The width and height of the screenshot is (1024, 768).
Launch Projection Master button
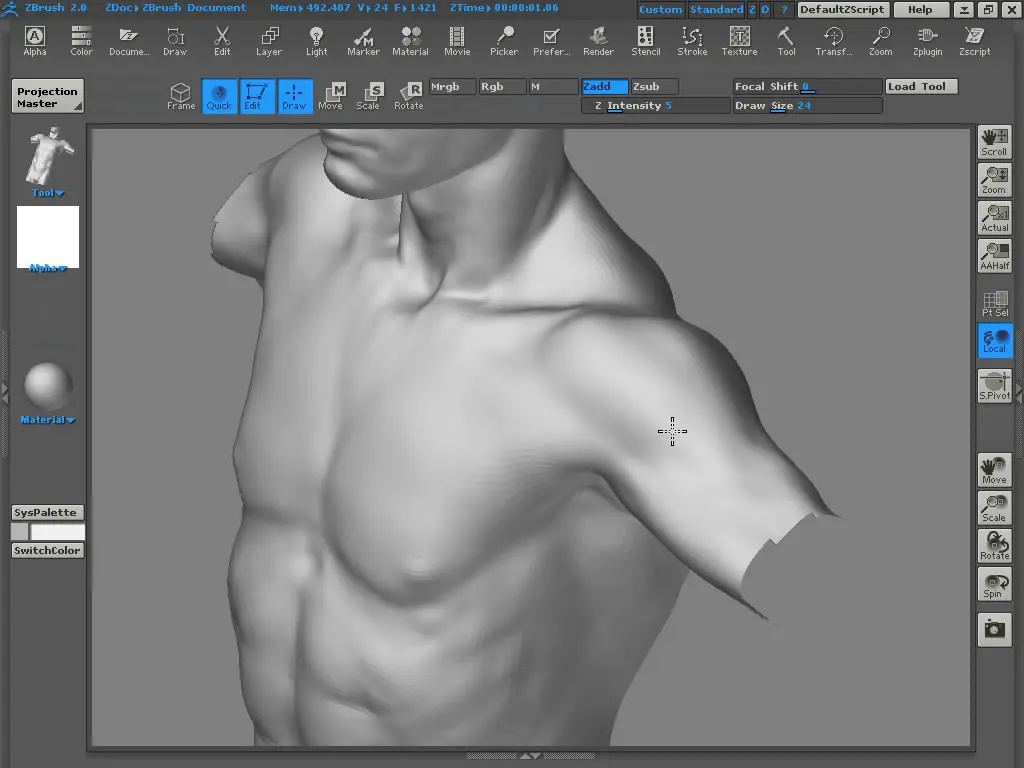pos(47,97)
